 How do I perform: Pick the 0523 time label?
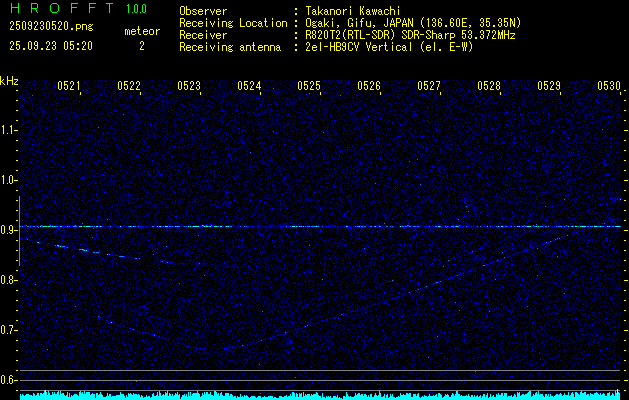pos(189,87)
